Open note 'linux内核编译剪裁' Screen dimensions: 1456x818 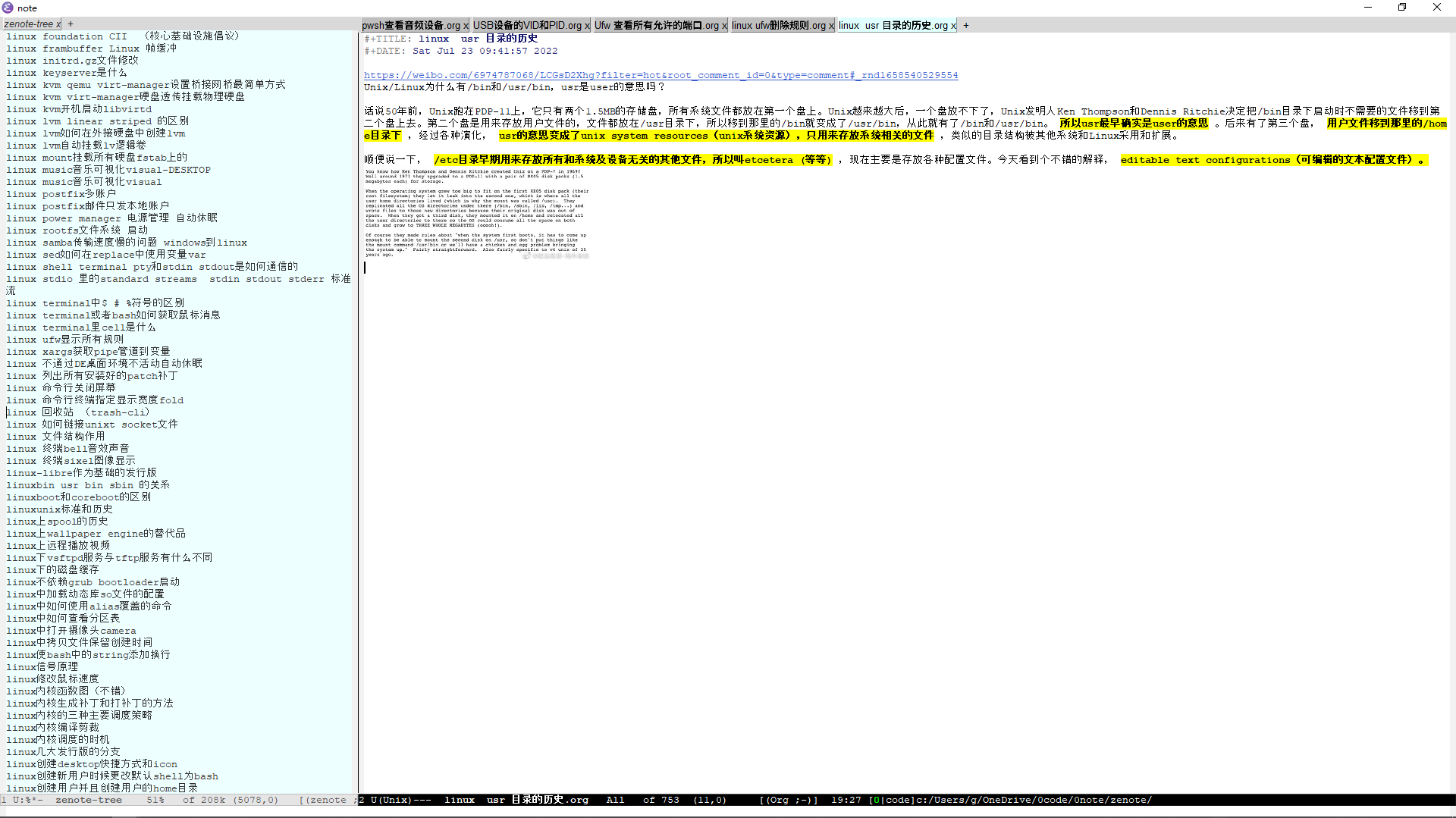[52, 728]
